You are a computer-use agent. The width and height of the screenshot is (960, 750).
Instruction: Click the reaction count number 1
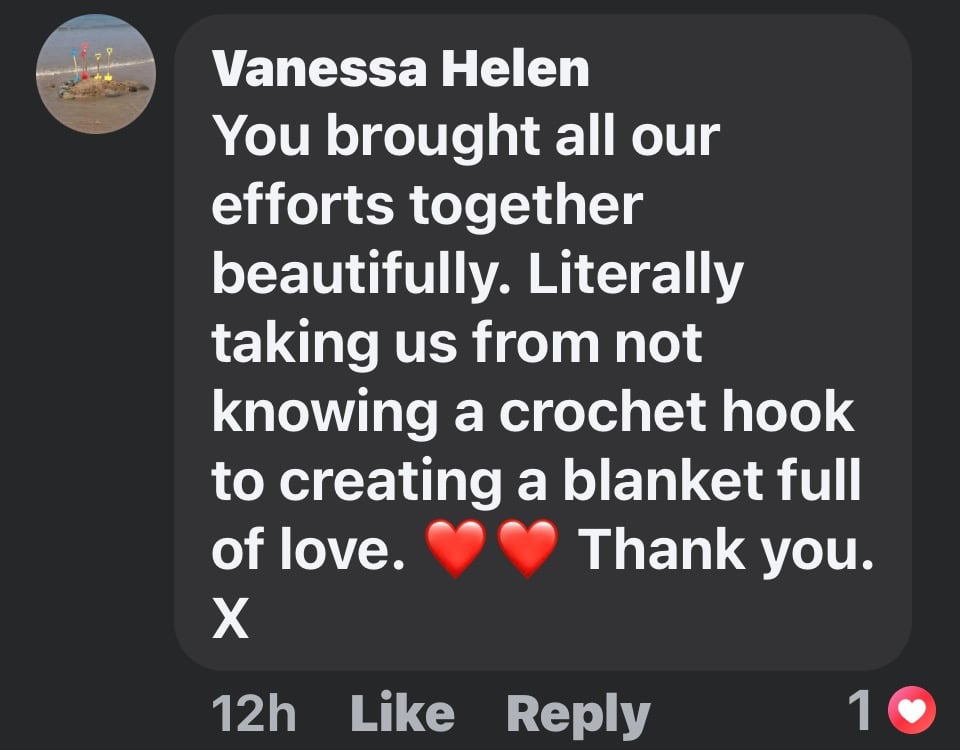click(860, 711)
